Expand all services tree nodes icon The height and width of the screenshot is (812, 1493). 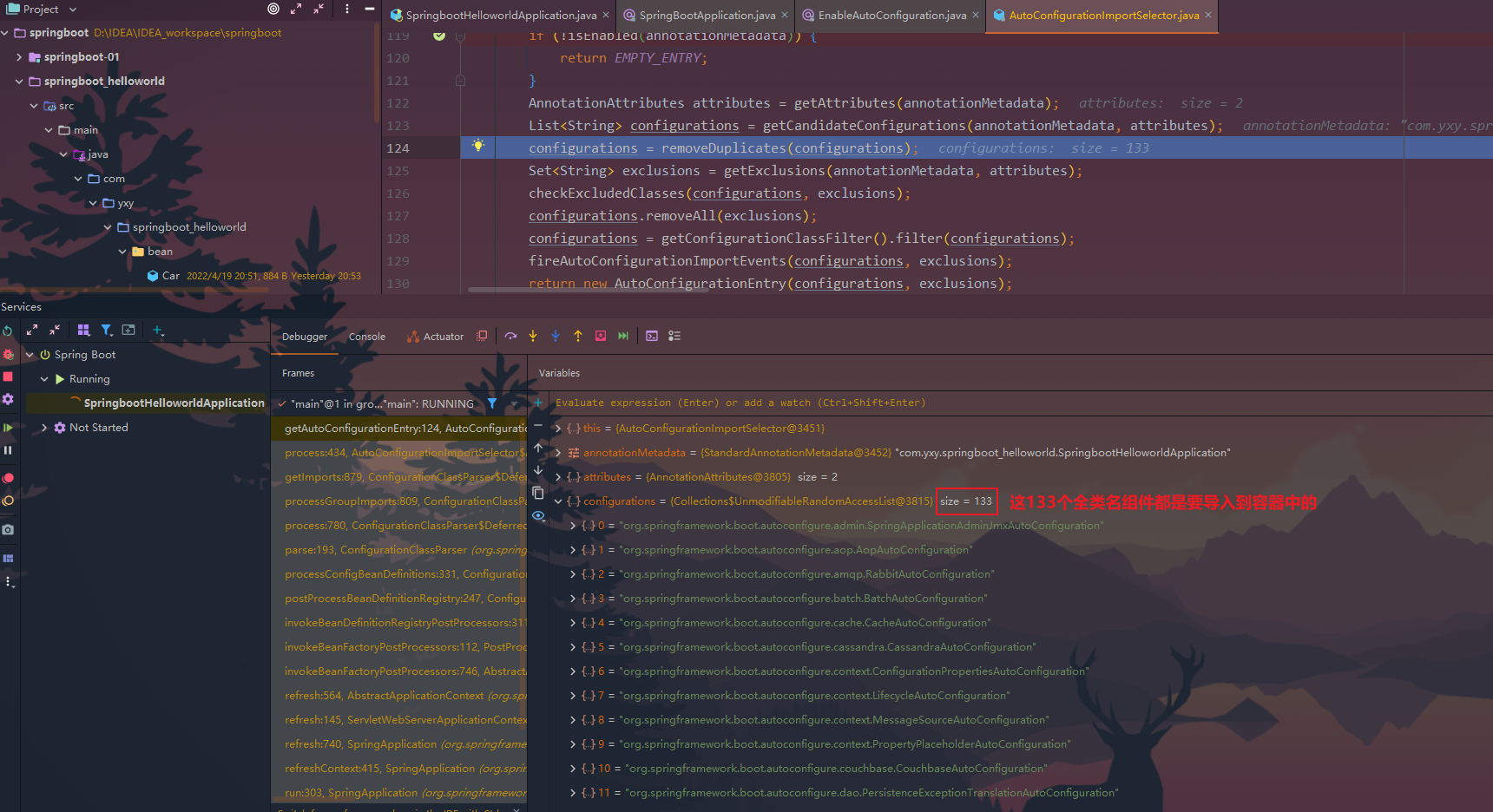pos(32,330)
